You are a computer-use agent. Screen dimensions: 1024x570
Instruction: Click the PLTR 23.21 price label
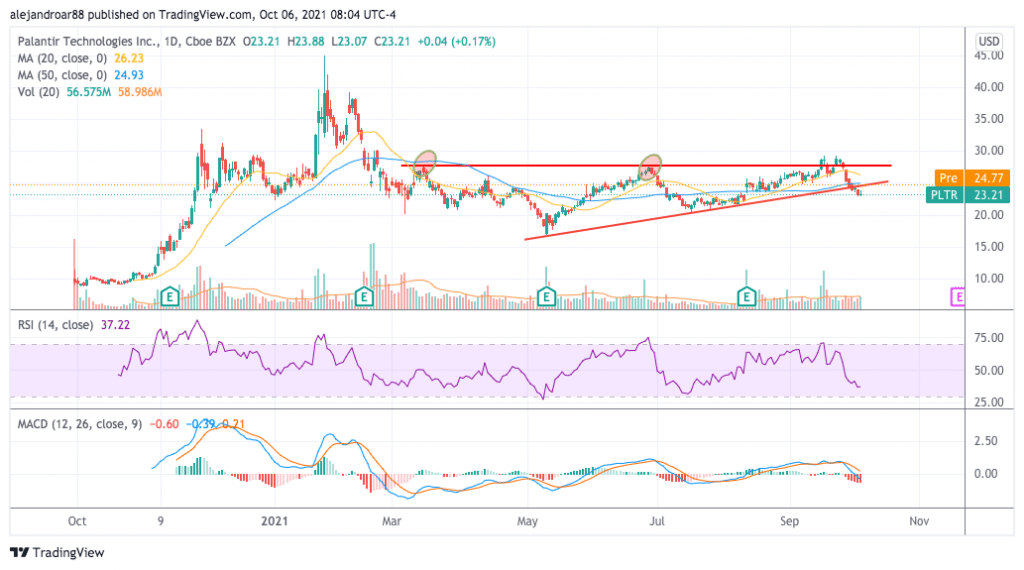[968, 195]
